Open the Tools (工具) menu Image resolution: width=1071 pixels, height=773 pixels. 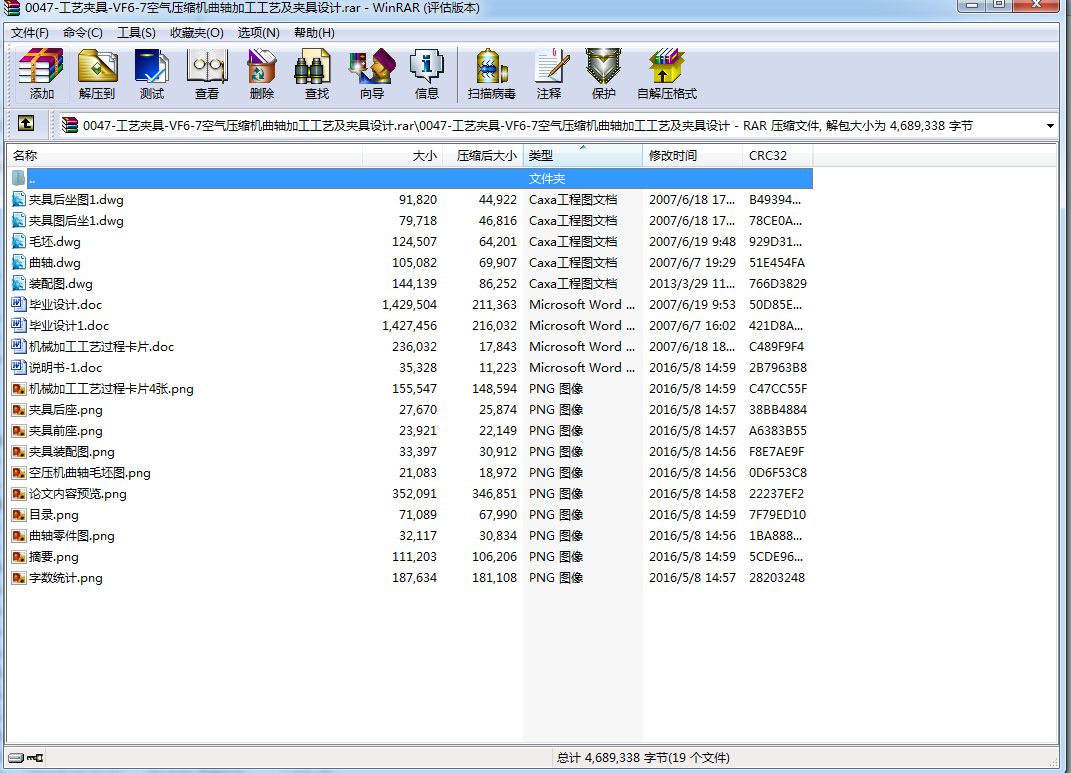pyautogui.click(x=136, y=33)
